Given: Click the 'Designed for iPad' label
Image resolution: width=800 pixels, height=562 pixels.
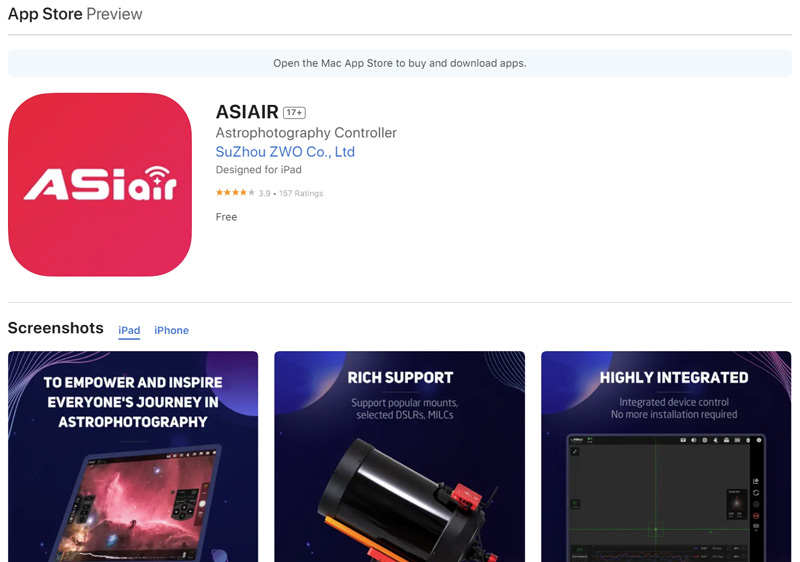Looking at the screenshot, I should coord(258,170).
